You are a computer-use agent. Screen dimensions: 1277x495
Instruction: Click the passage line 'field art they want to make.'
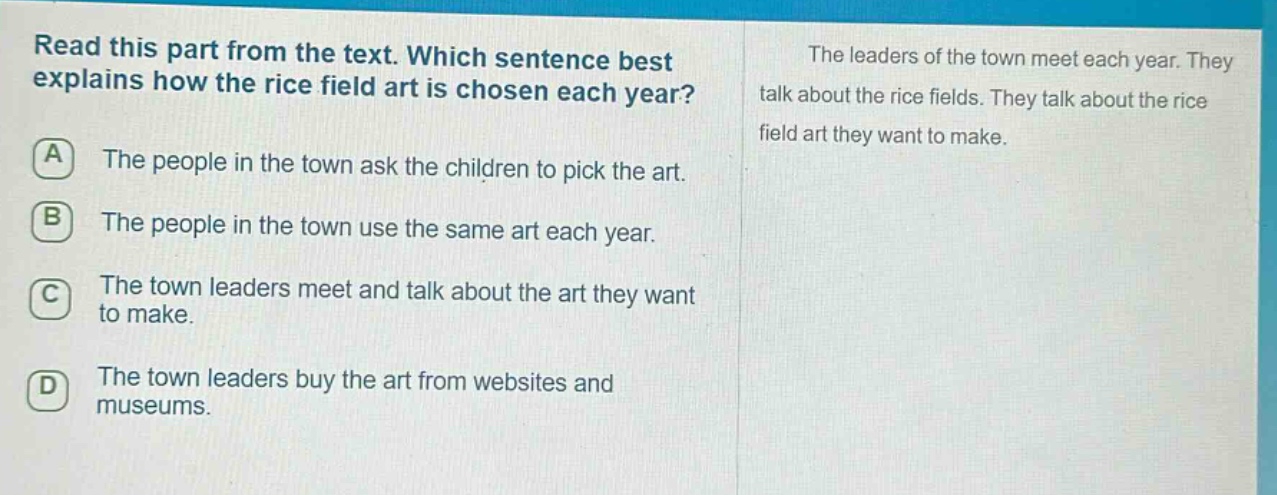point(881,135)
